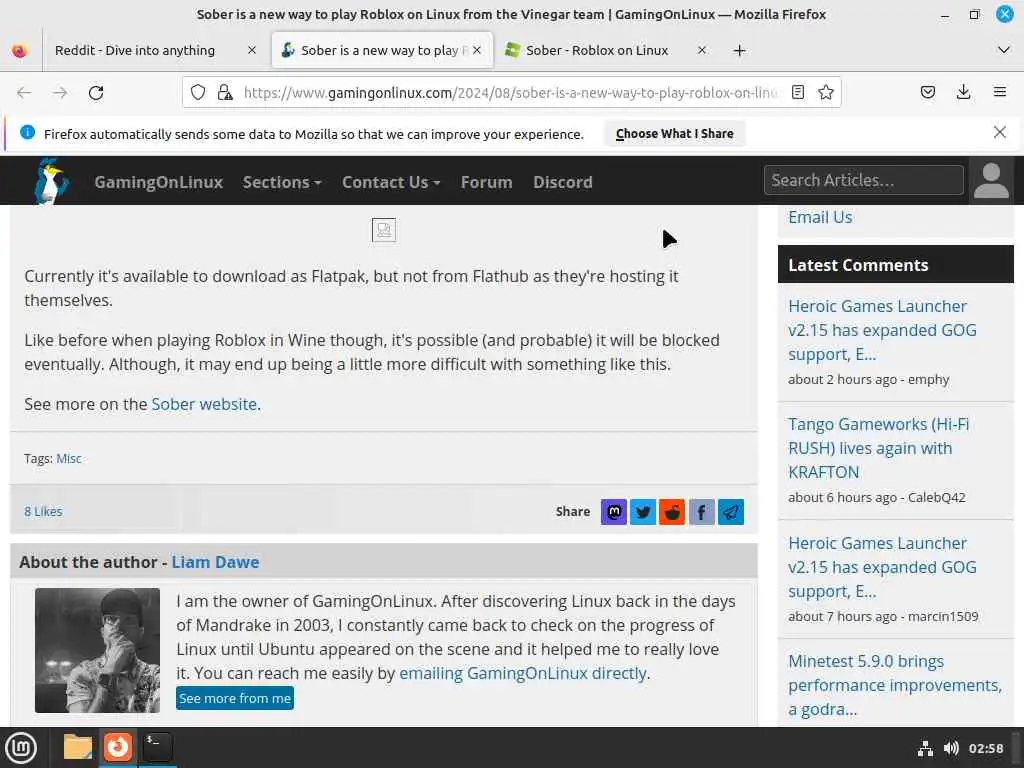Focus the Firefox URL address bar
The image size is (1024, 768).
(x=509, y=93)
